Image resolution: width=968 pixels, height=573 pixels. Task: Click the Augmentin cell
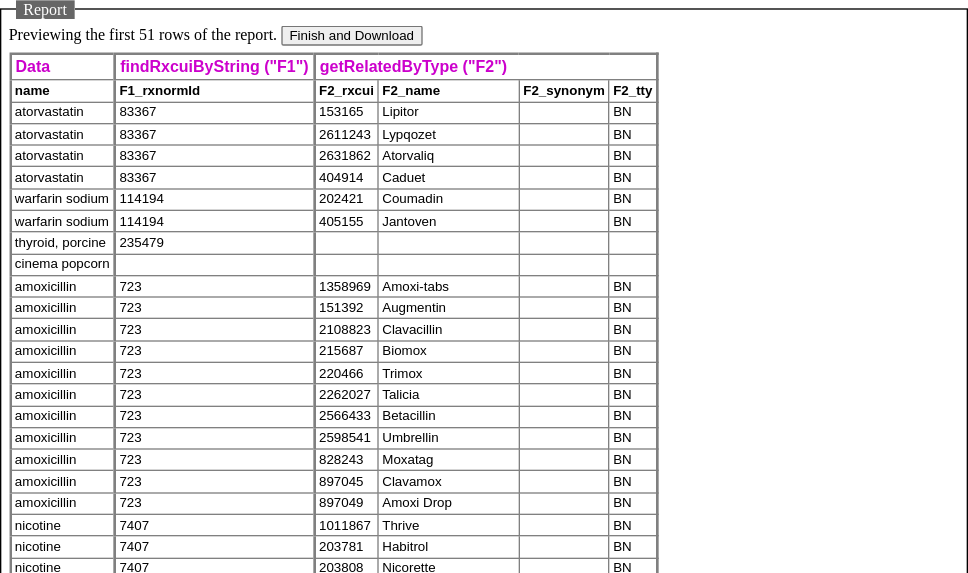tap(449, 308)
